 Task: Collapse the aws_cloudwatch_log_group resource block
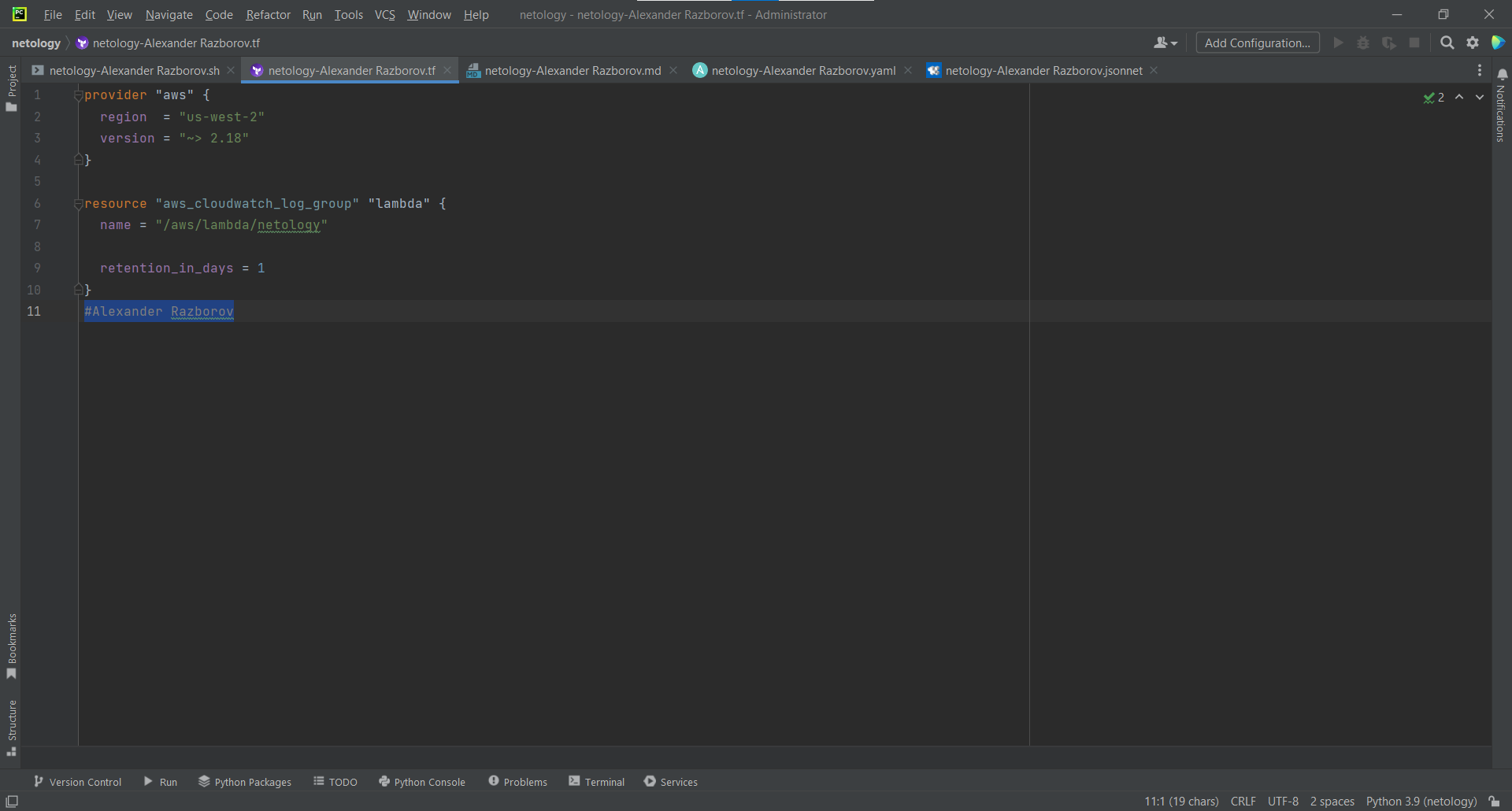pyautogui.click(x=77, y=203)
